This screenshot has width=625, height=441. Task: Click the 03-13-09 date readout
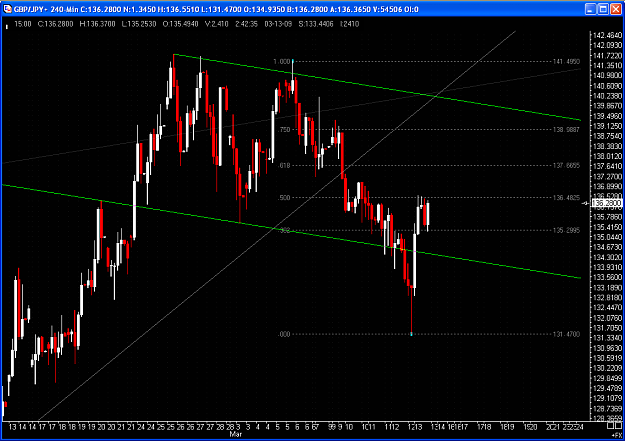278,24
